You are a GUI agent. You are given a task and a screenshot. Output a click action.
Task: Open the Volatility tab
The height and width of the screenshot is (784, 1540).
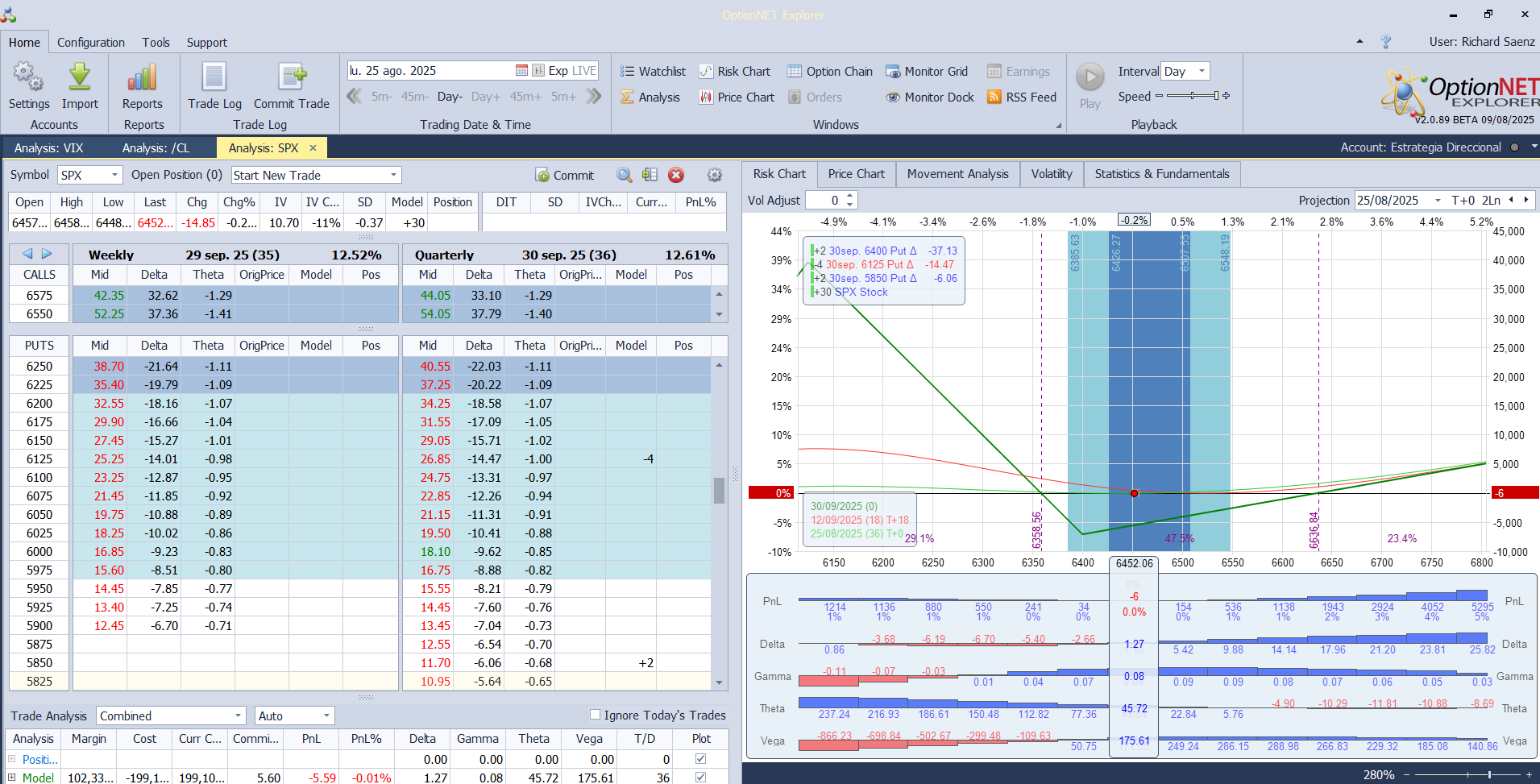pos(1052,174)
